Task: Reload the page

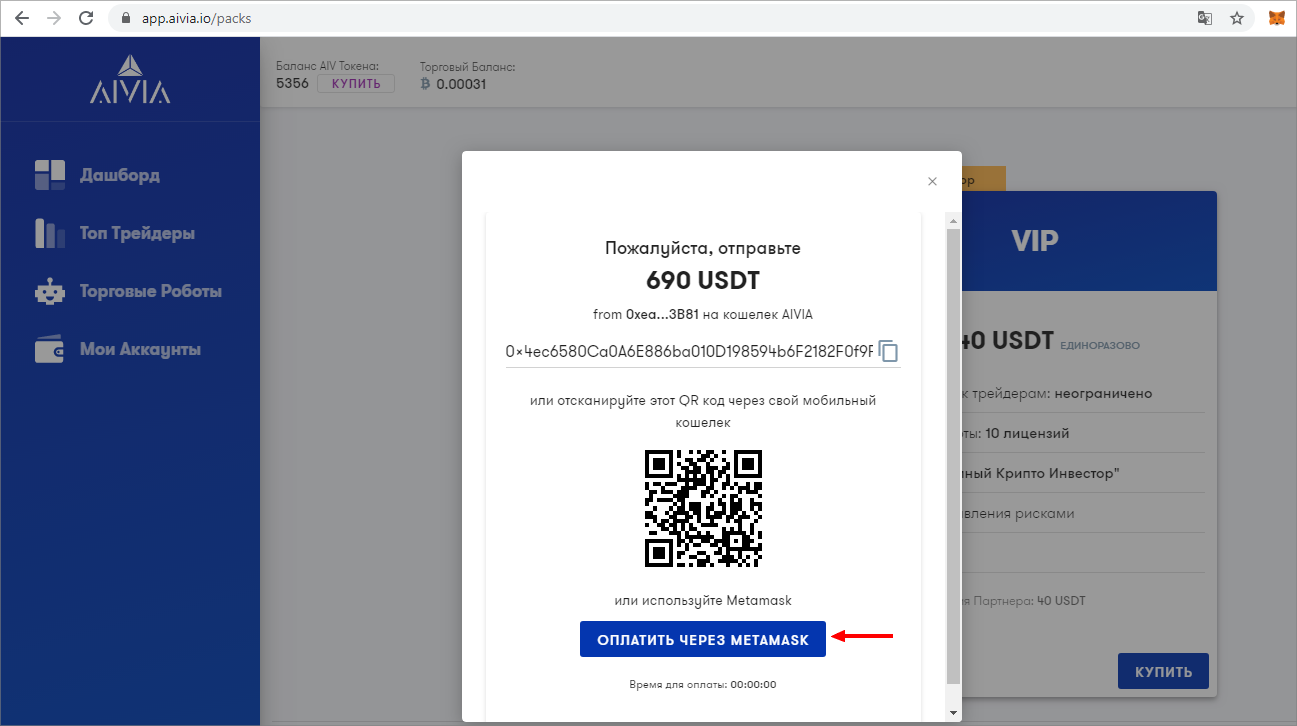Action: point(86,18)
